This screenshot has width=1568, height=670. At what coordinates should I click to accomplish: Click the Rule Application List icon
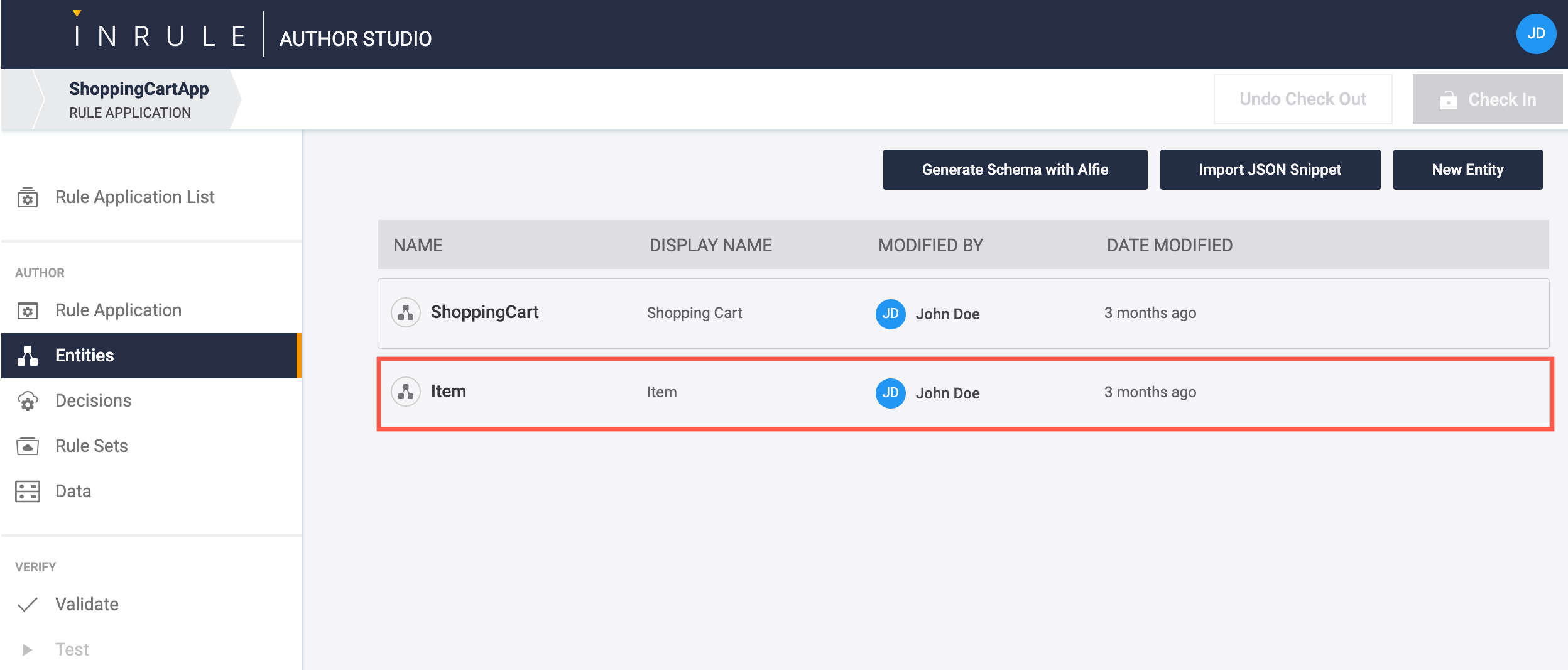tap(28, 197)
